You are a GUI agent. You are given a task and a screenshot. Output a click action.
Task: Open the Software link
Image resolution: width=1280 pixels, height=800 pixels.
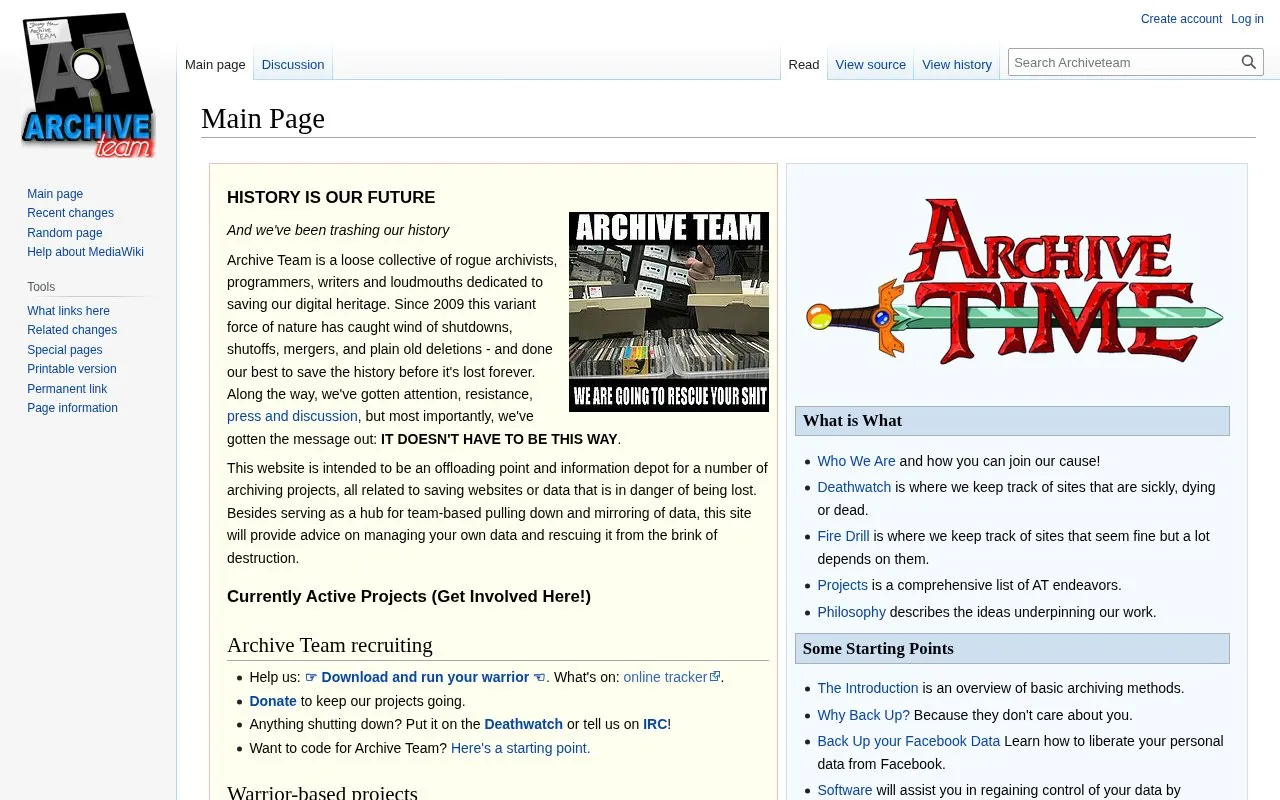[844, 790]
